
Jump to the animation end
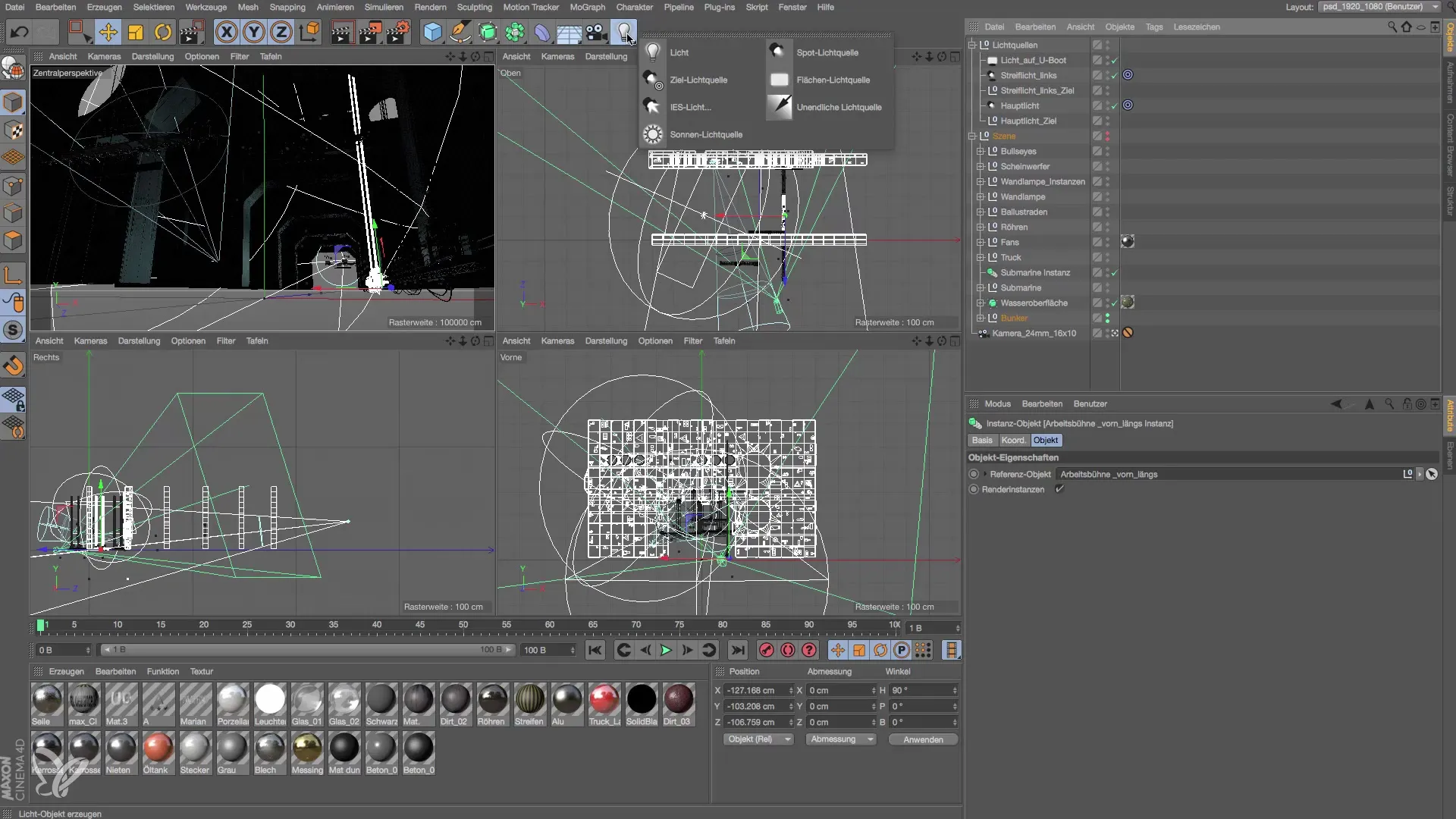pyautogui.click(x=737, y=650)
